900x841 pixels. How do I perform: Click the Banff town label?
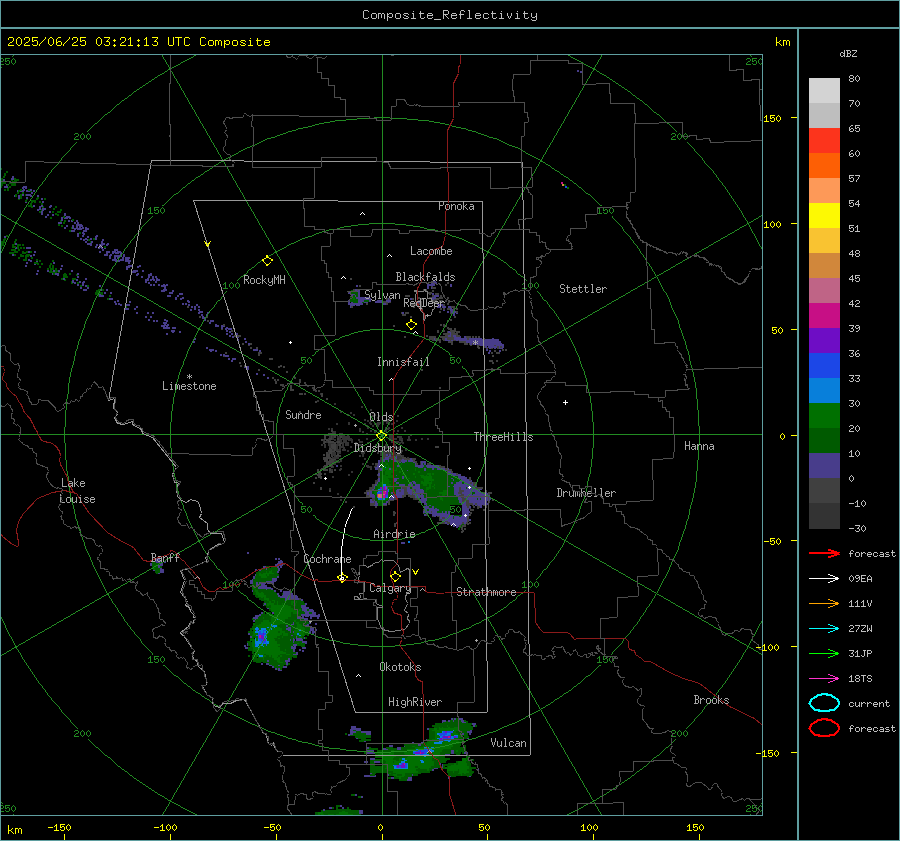tap(165, 557)
